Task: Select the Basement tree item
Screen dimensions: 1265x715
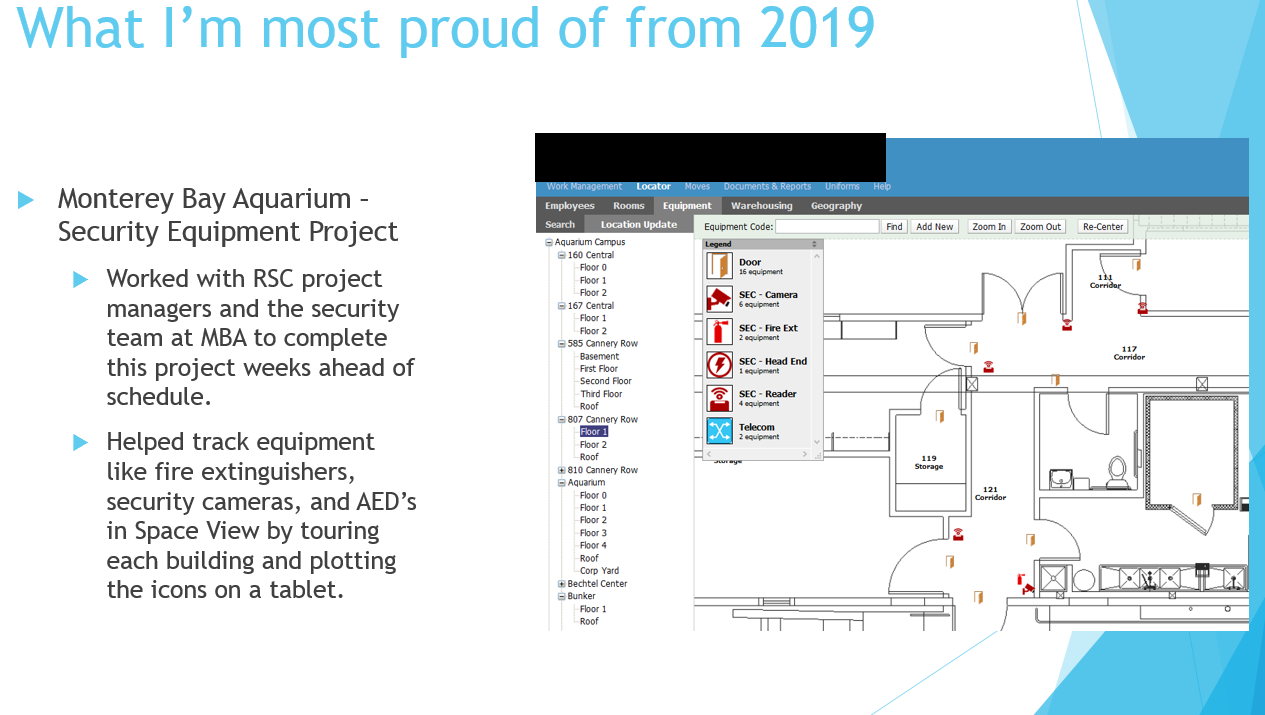Action: (x=600, y=356)
